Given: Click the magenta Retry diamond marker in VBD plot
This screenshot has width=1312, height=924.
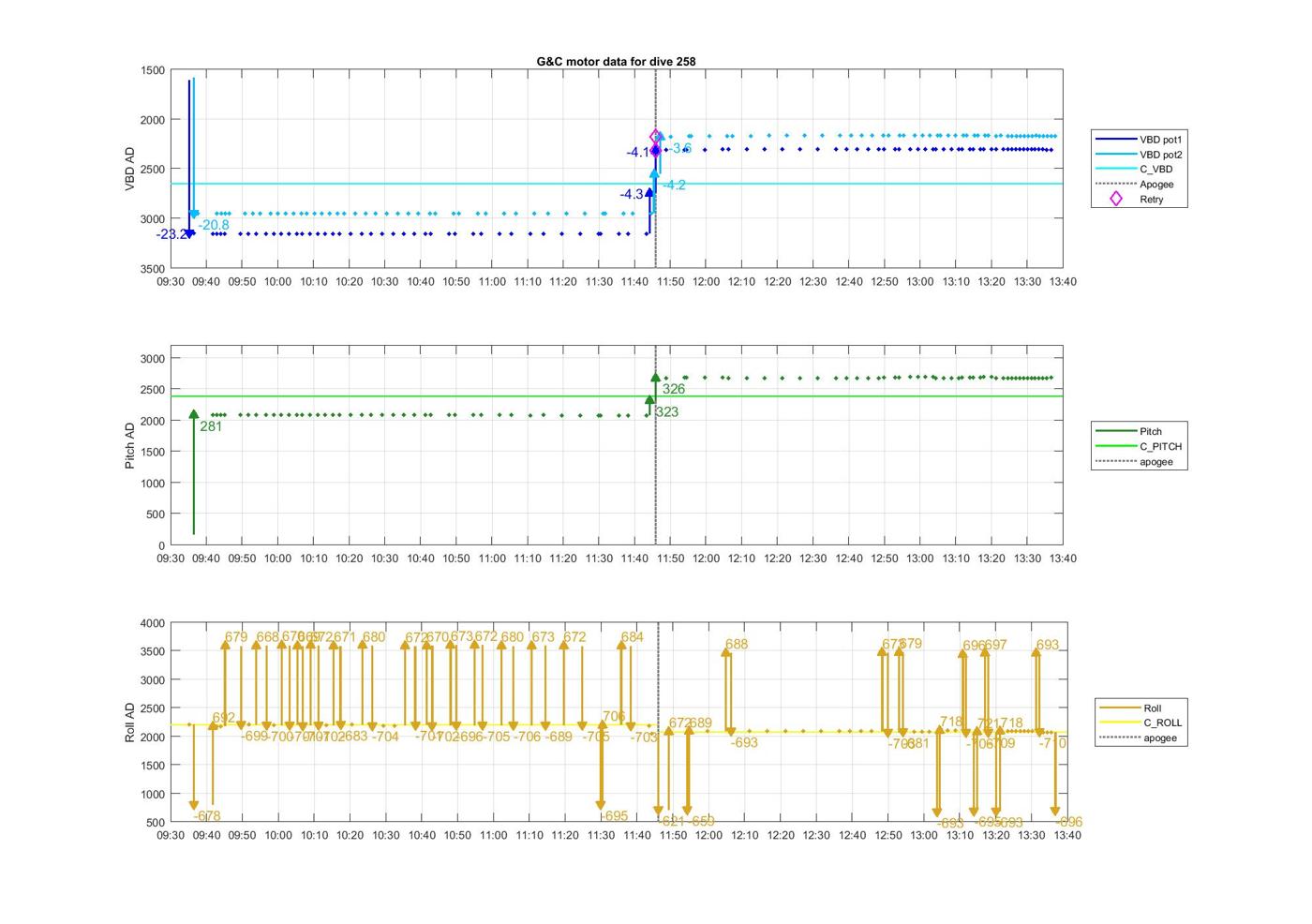Looking at the screenshot, I should click(656, 137).
